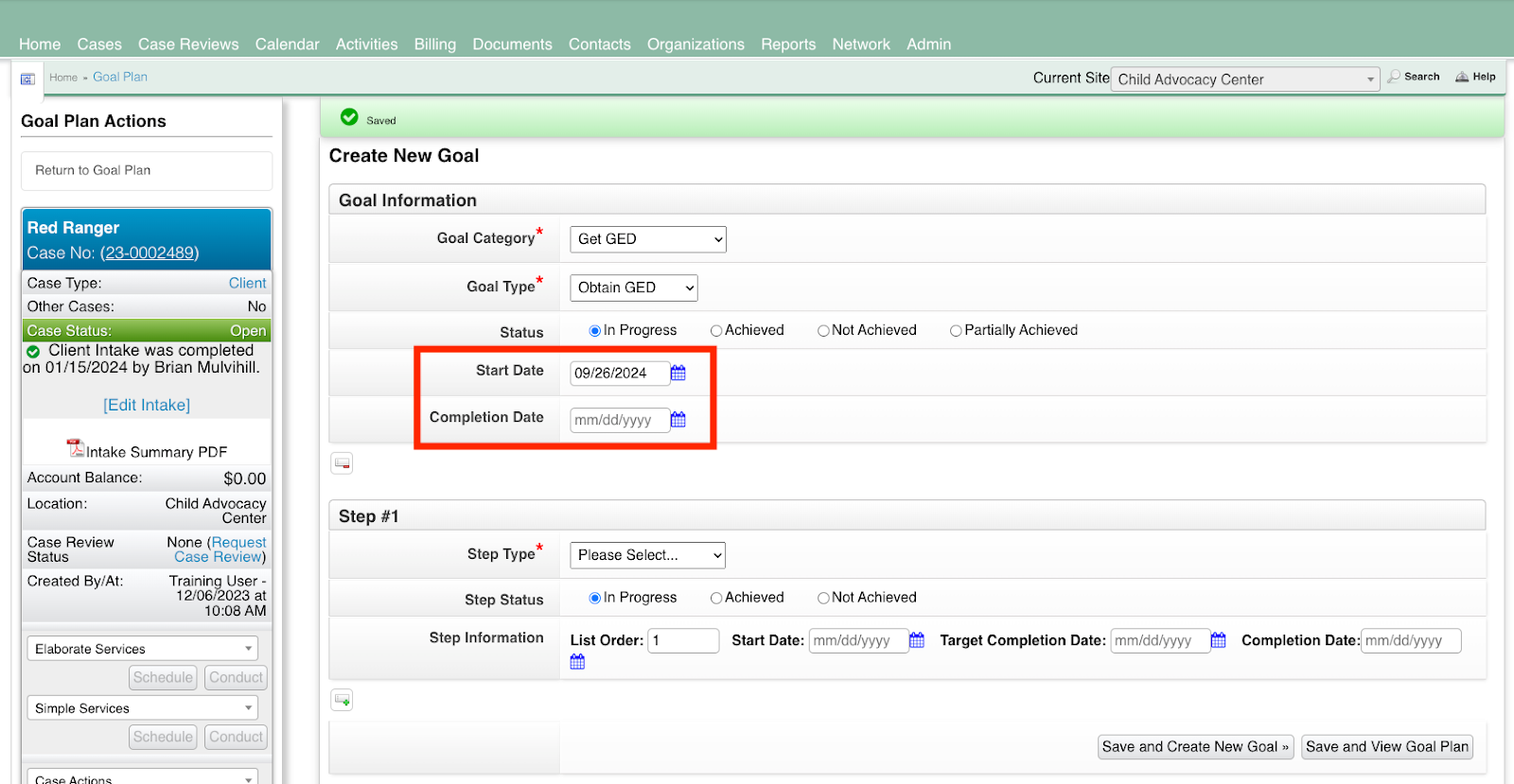Open the Home menu

[40, 44]
